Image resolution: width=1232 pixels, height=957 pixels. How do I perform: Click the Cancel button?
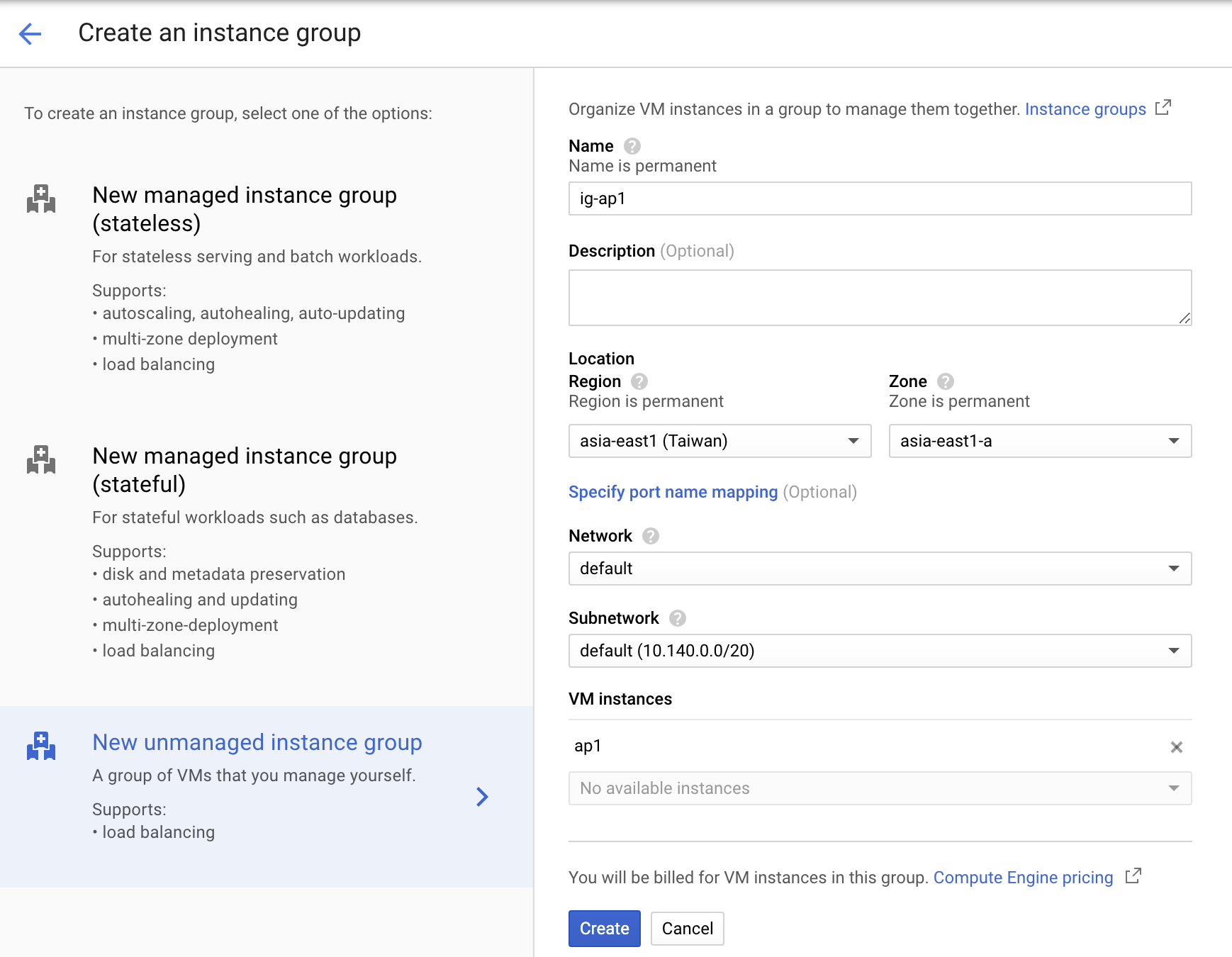(687, 928)
